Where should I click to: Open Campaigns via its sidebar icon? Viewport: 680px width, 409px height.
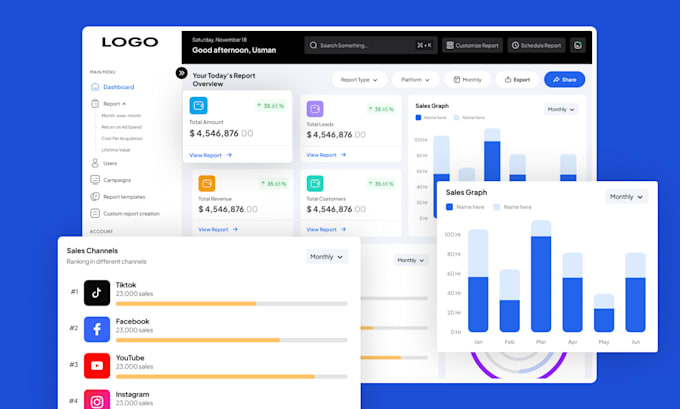click(95, 180)
